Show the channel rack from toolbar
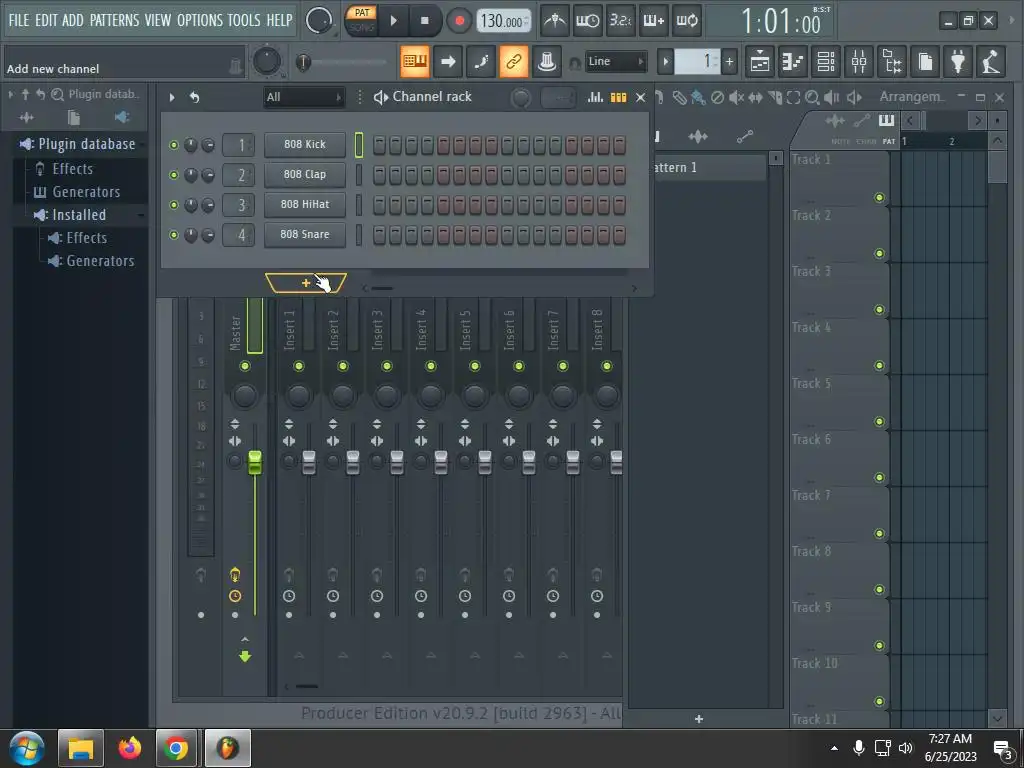 [x=826, y=62]
